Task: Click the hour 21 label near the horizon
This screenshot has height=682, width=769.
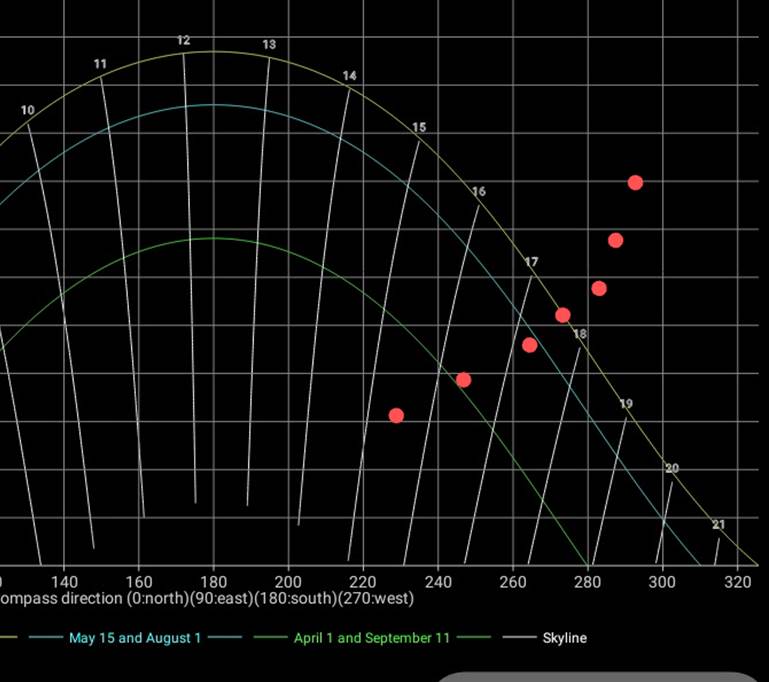Action: 718,525
